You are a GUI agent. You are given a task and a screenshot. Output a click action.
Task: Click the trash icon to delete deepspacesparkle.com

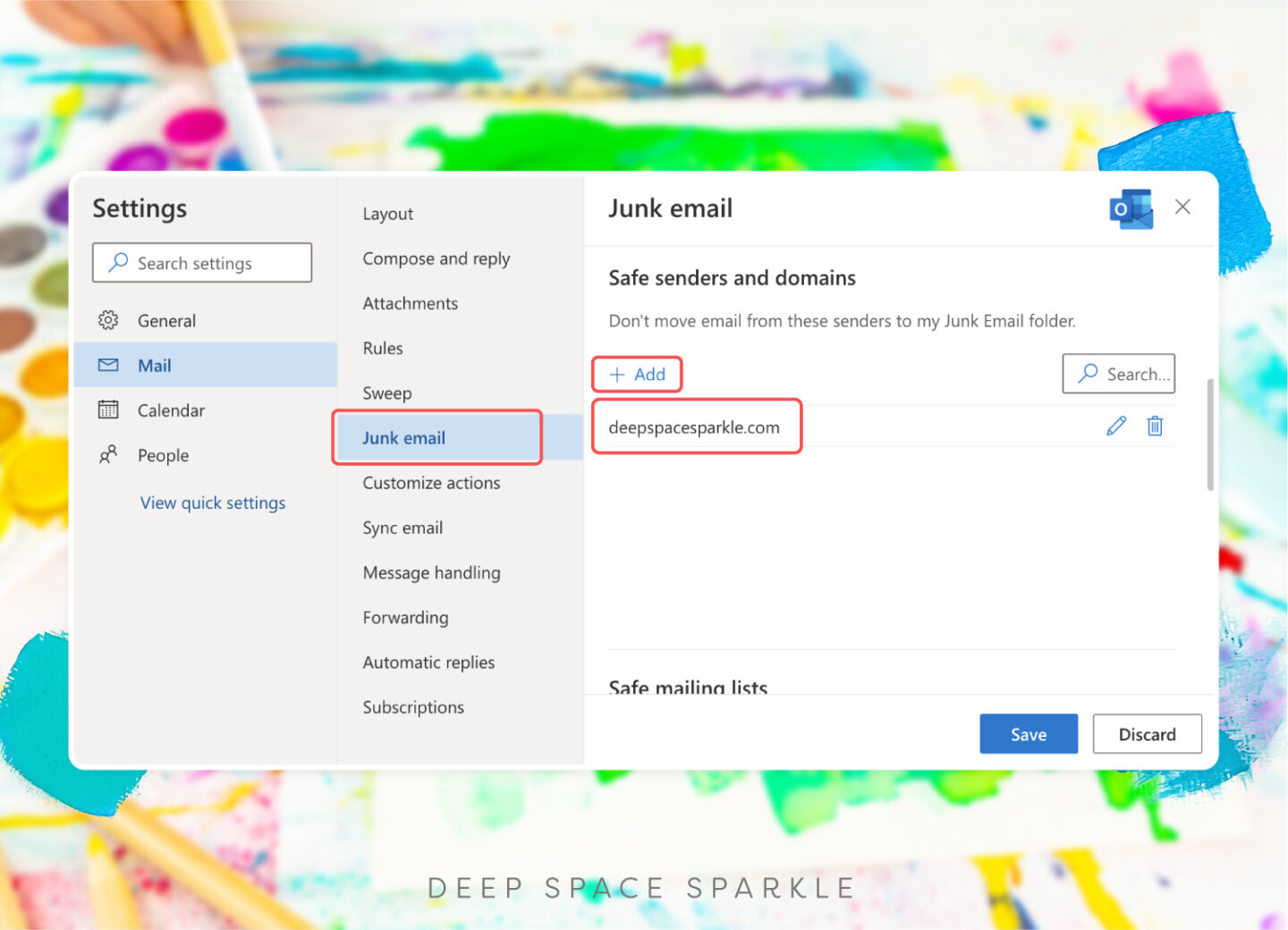click(1155, 426)
